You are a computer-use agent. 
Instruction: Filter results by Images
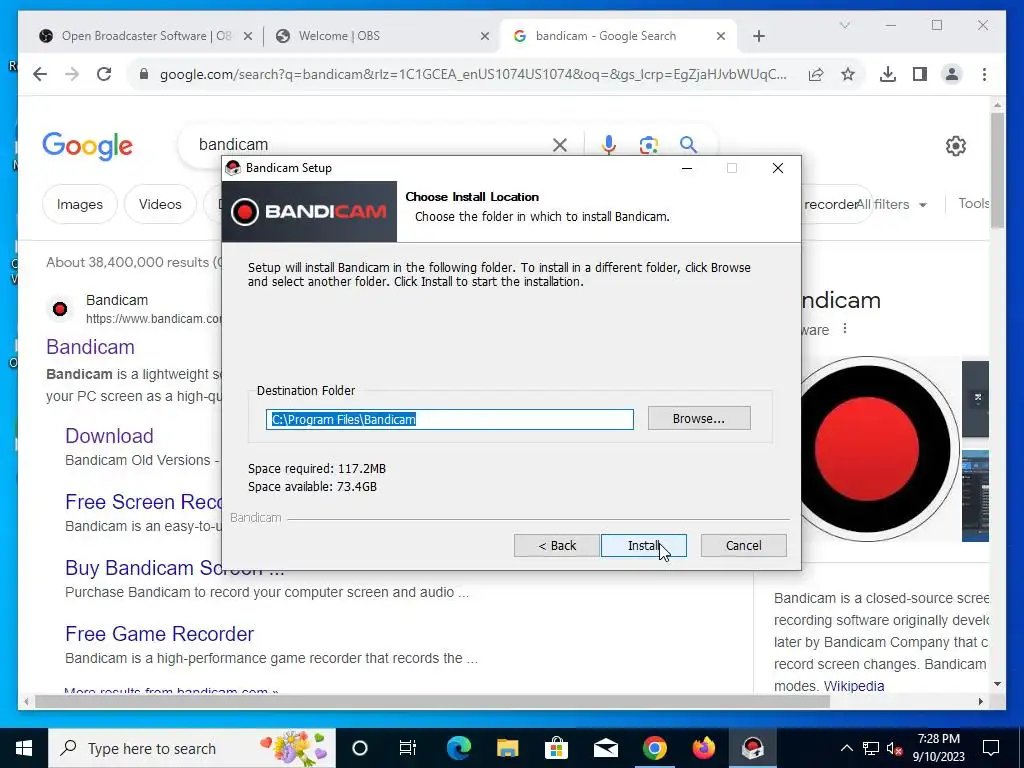tap(80, 204)
